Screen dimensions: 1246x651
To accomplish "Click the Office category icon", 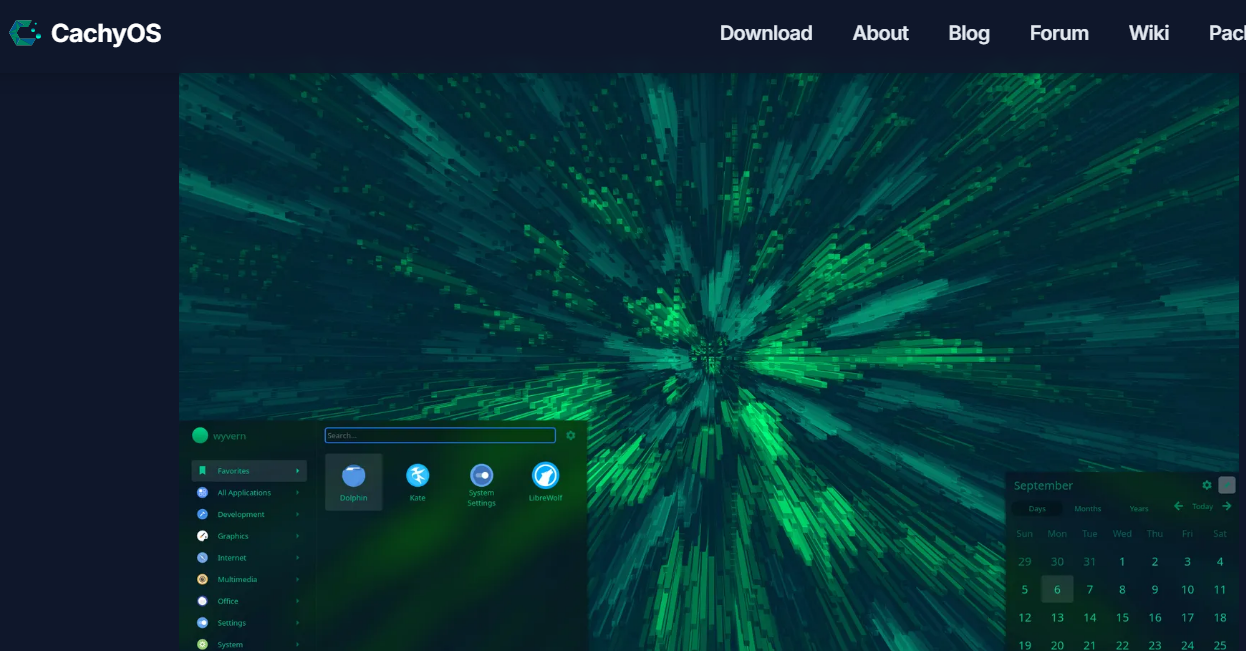I will (202, 601).
